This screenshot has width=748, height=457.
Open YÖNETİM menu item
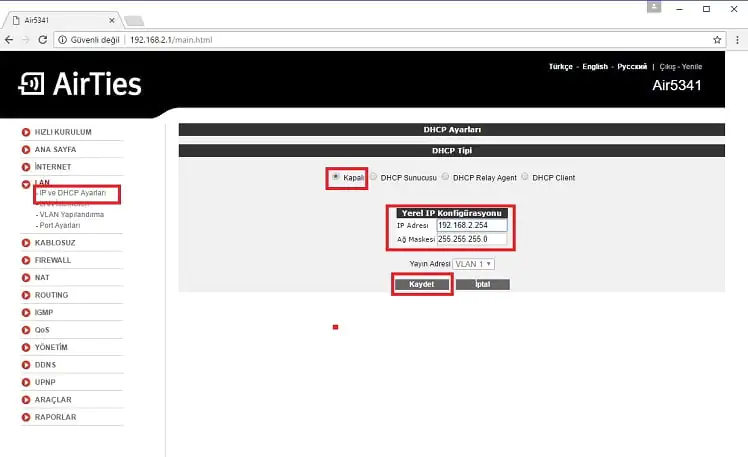coord(51,347)
